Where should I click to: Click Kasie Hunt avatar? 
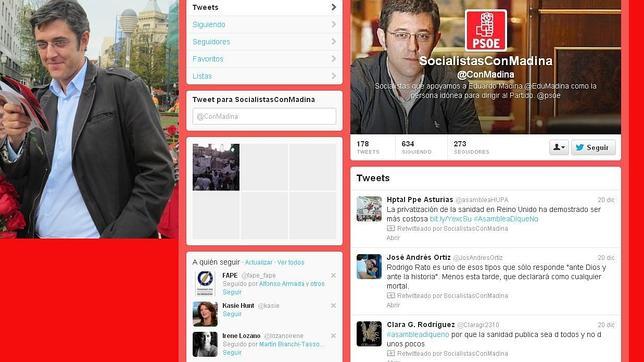[x=205, y=314]
